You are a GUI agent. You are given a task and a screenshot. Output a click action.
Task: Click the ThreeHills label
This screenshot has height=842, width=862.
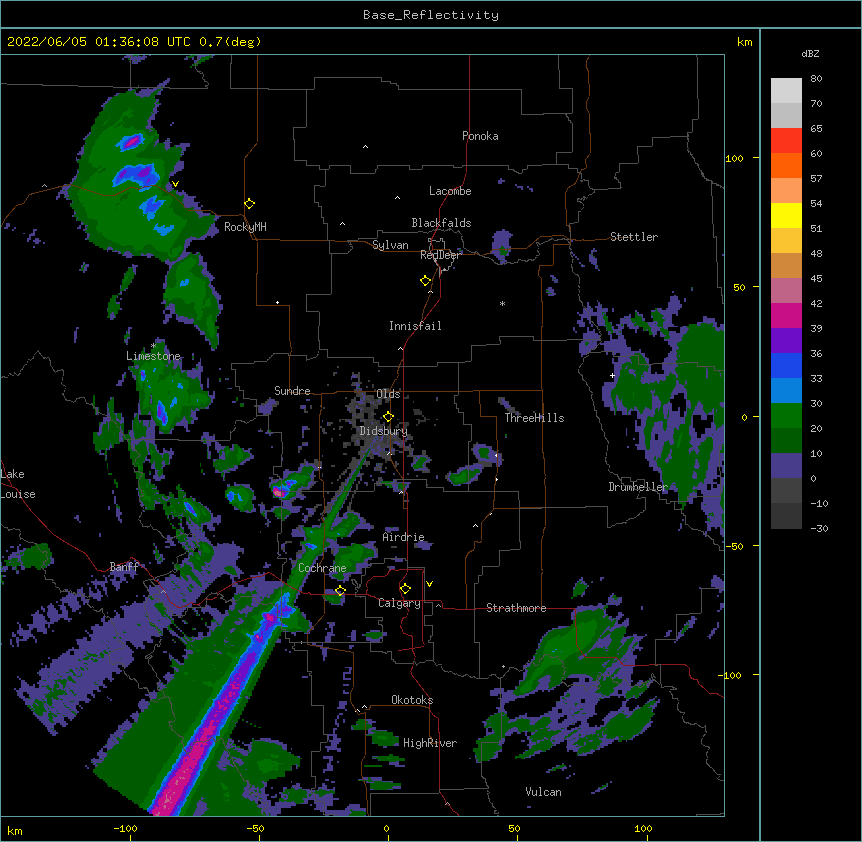coord(534,418)
